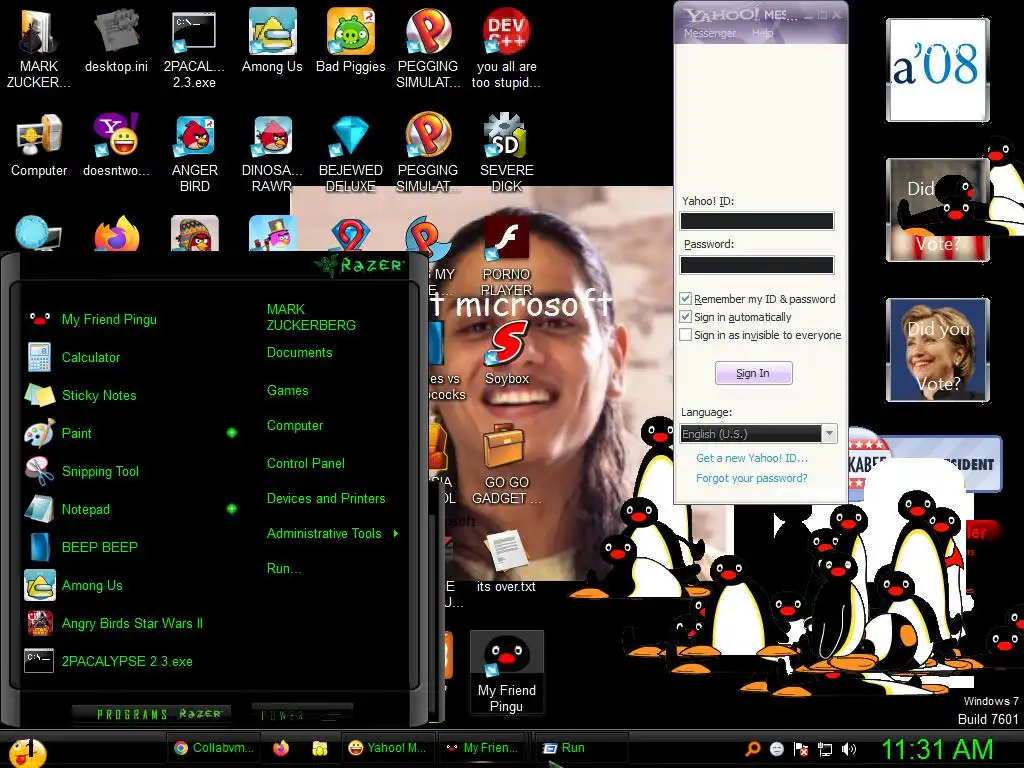Screen dimensions: 1024x768
Task: Click the network icon in the system tray
Action: click(x=825, y=749)
